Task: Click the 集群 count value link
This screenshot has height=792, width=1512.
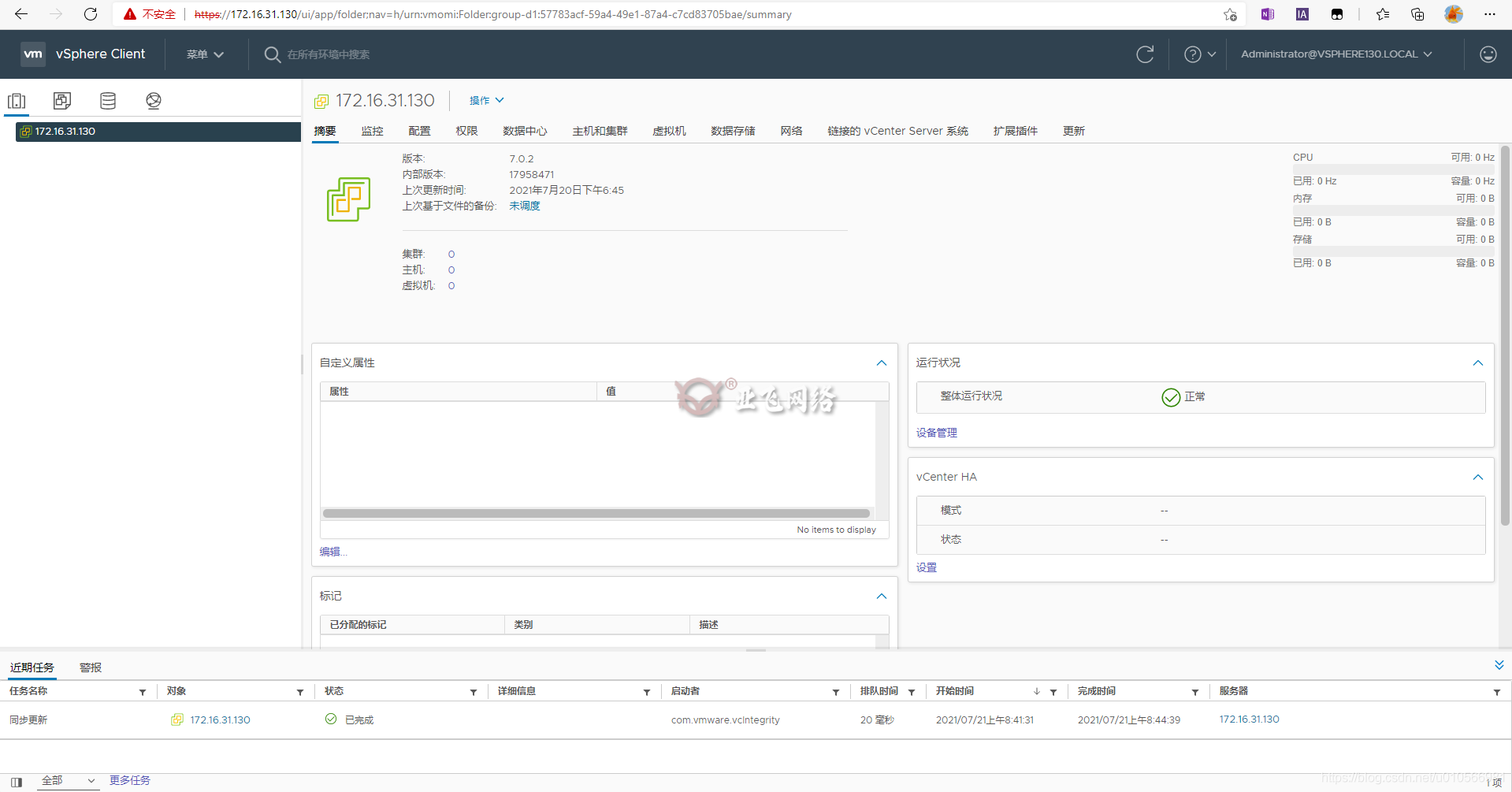Action: [451, 254]
